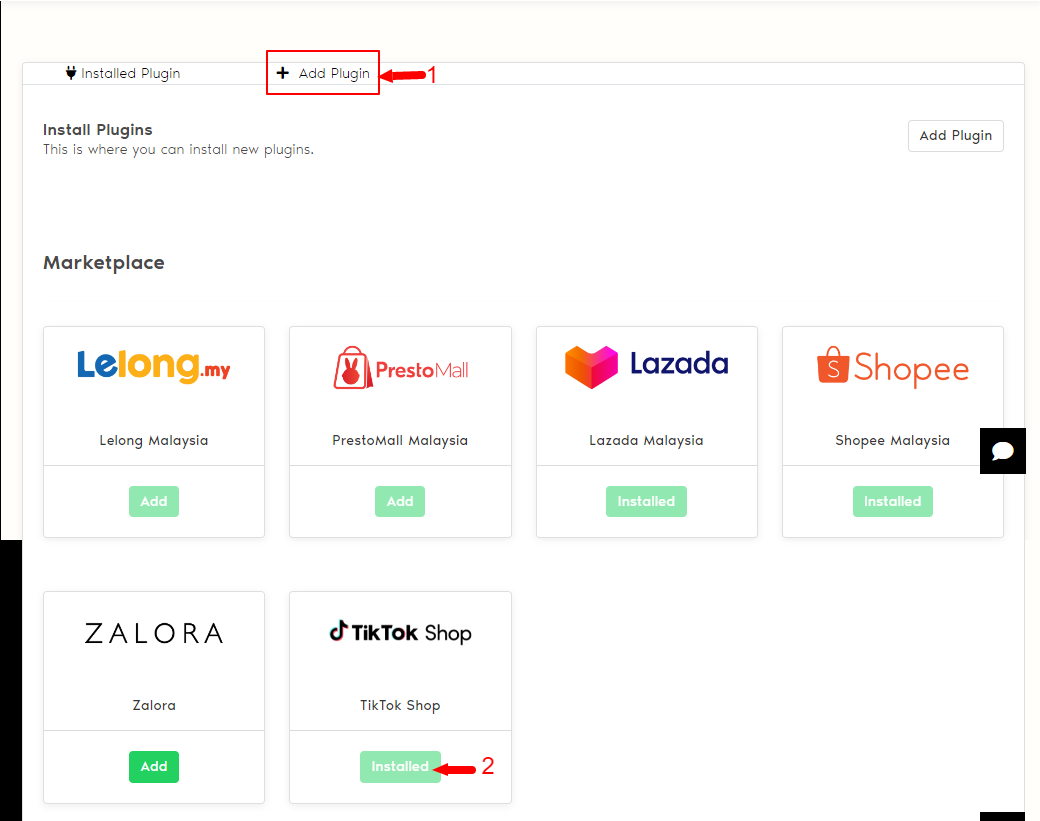Viewport: 1040px width, 821px height.
Task: Click the TikTok Shop logo
Action: (400, 632)
